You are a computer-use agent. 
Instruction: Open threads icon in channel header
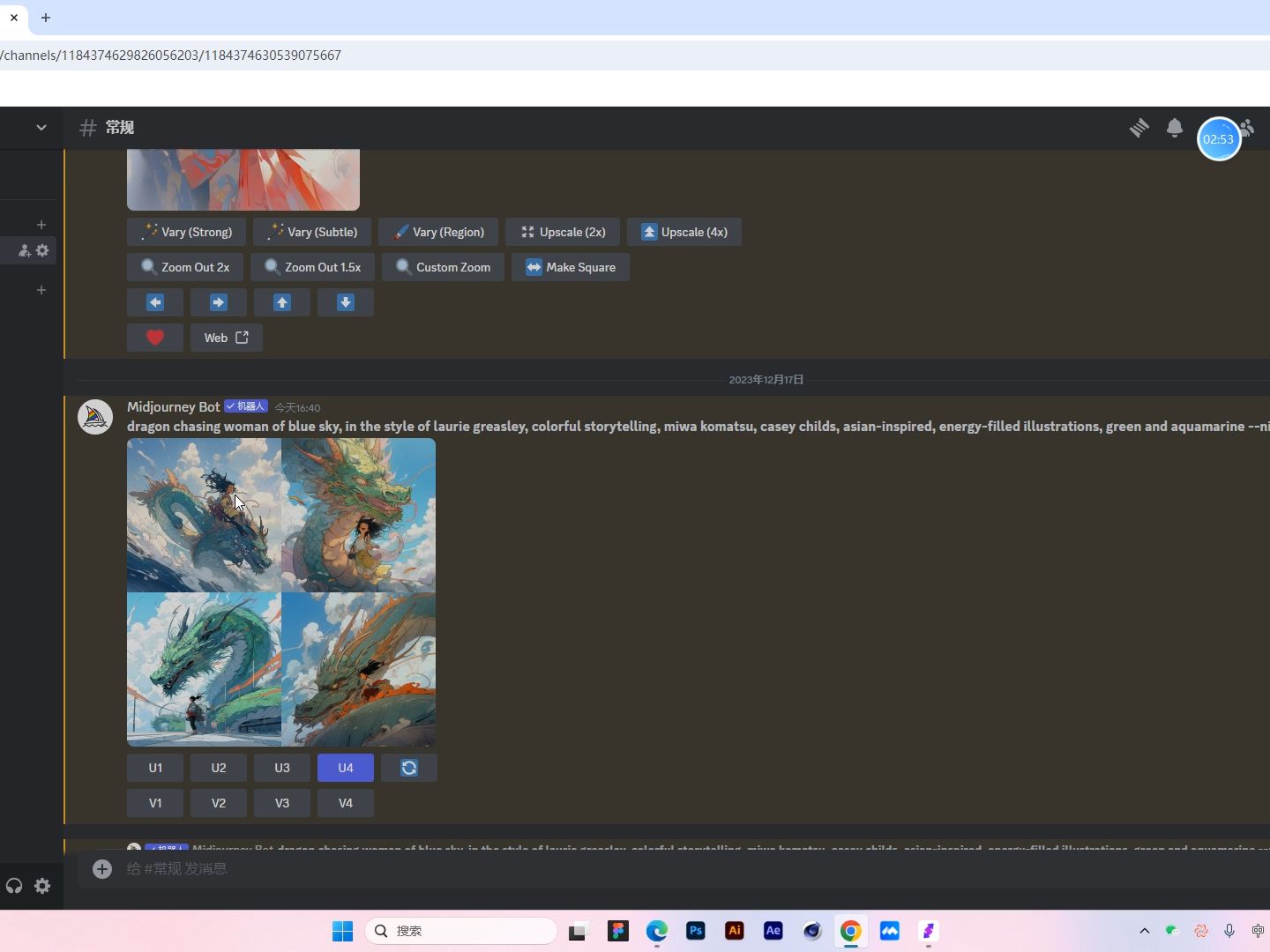pyautogui.click(x=1139, y=128)
